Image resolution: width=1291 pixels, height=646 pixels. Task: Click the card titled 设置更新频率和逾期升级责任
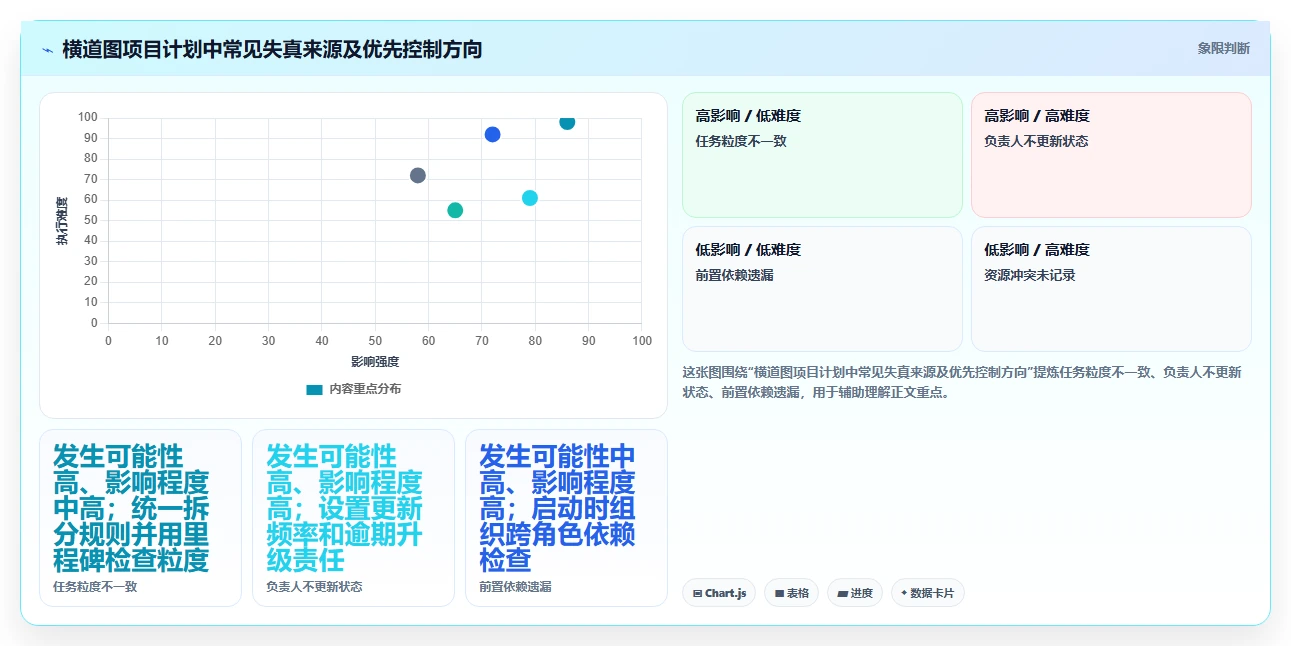tap(353, 518)
